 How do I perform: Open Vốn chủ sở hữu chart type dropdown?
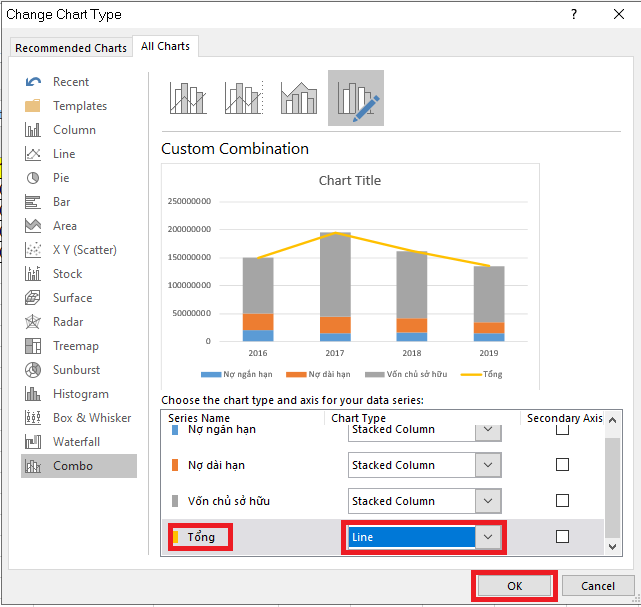[x=487, y=501]
